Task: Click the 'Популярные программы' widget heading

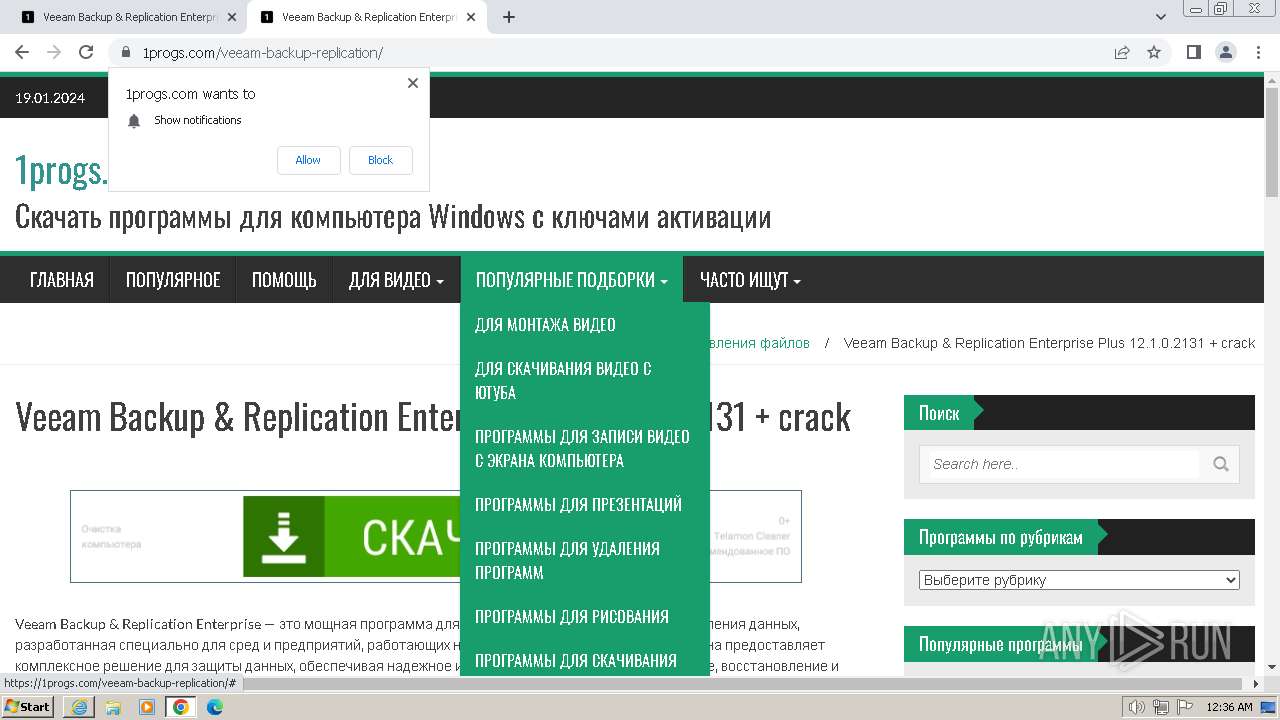Action: pos(1000,645)
